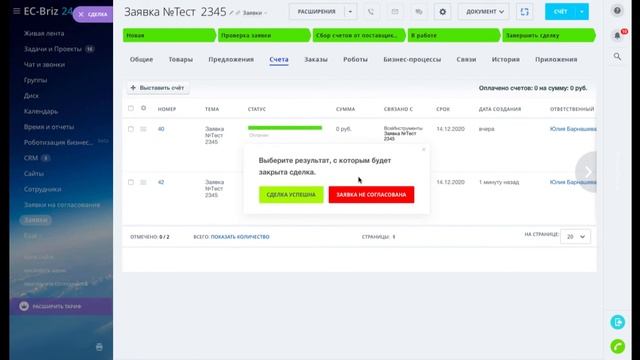The height and width of the screenshot is (360, 640).
Task: Check the checkbox for invoice 40
Action: 131,129
